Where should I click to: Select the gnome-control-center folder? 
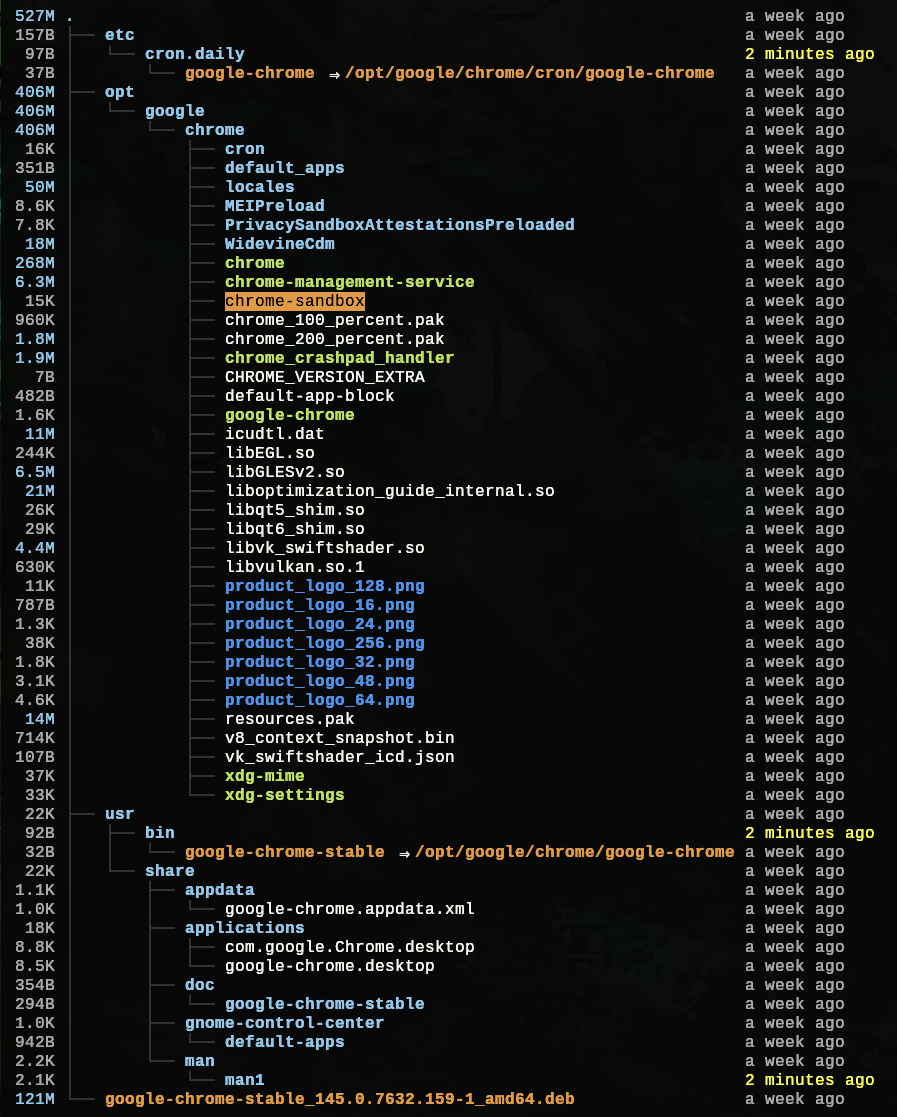pyautogui.click(x=284, y=1023)
